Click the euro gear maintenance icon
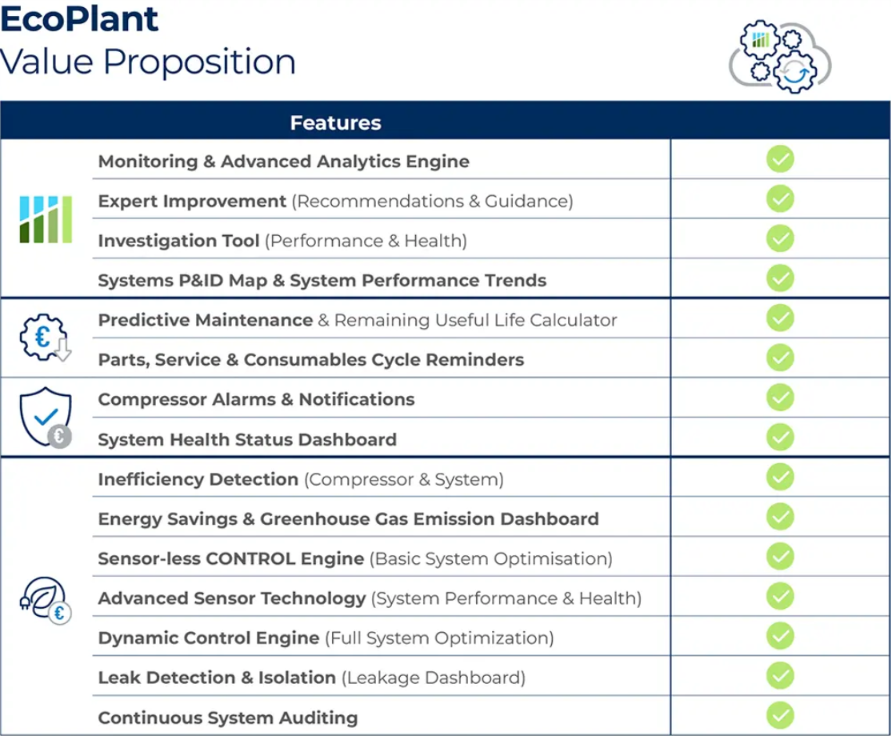 46,338
